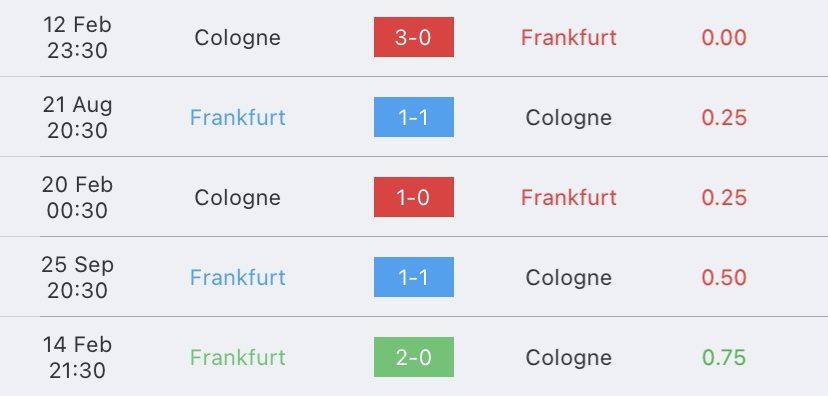Click the 0.00 handicap value
The image size is (828, 396).
tap(724, 37)
